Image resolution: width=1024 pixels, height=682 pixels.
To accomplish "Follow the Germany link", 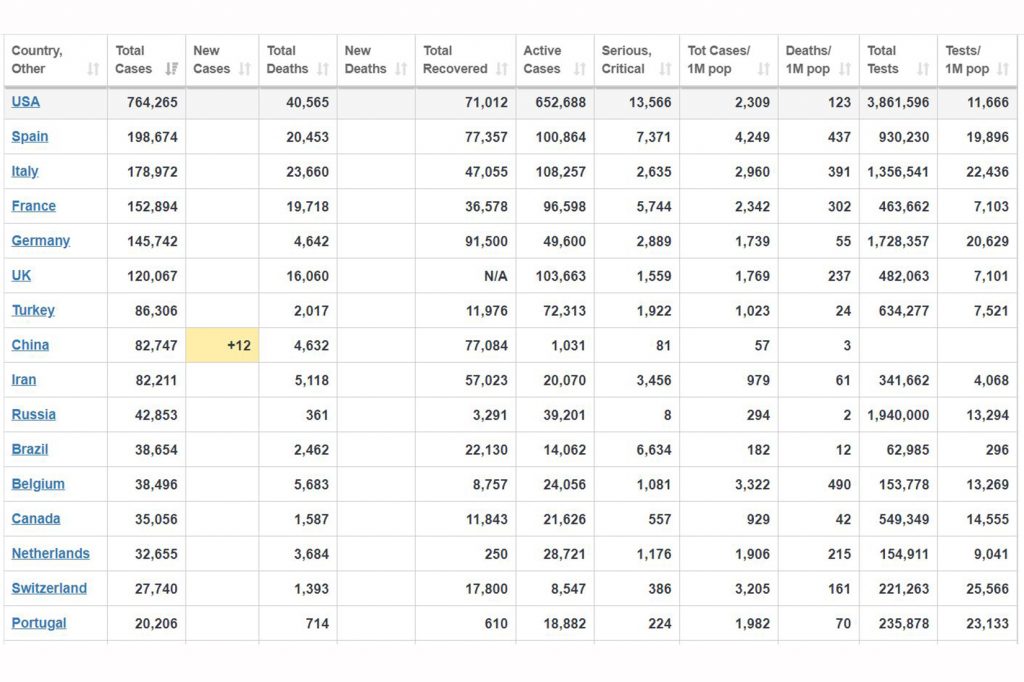I will tap(41, 241).
